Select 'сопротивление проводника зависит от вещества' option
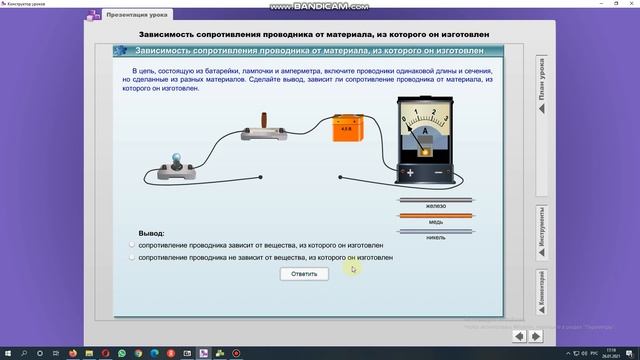640x360 pixels. [131, 245]
